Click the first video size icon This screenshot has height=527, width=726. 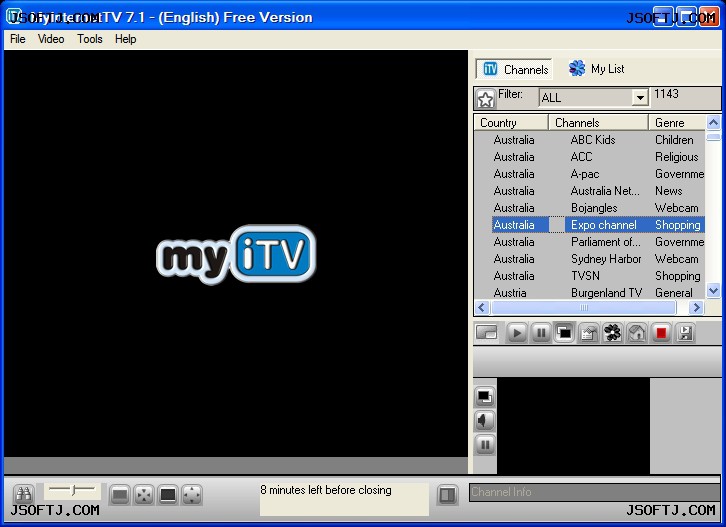click(x=120, y=495)
